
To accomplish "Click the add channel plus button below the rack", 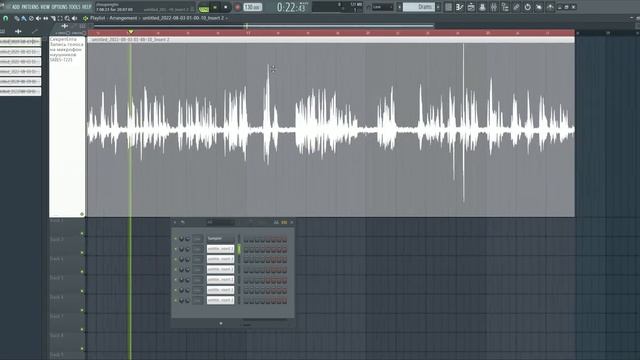I will pos(221,324).
